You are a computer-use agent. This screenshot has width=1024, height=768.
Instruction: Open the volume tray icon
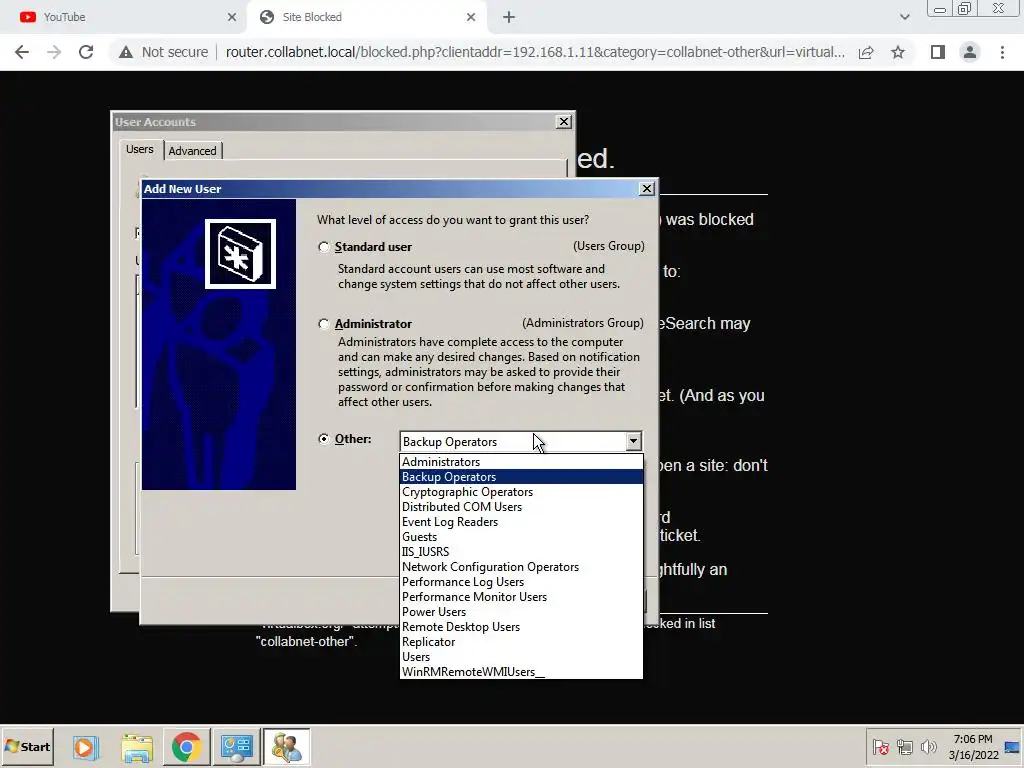928,746
